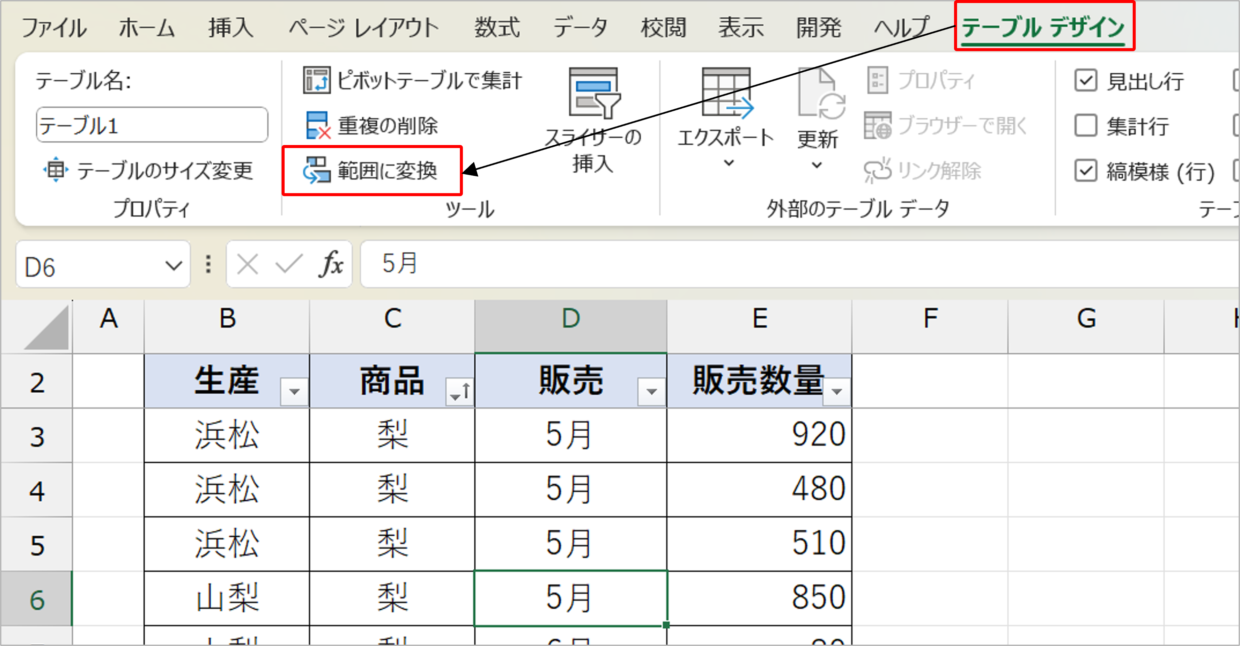Click the Select All corner triangle
The width and height of the screenshot is (1240, 646).
point(45,326)
